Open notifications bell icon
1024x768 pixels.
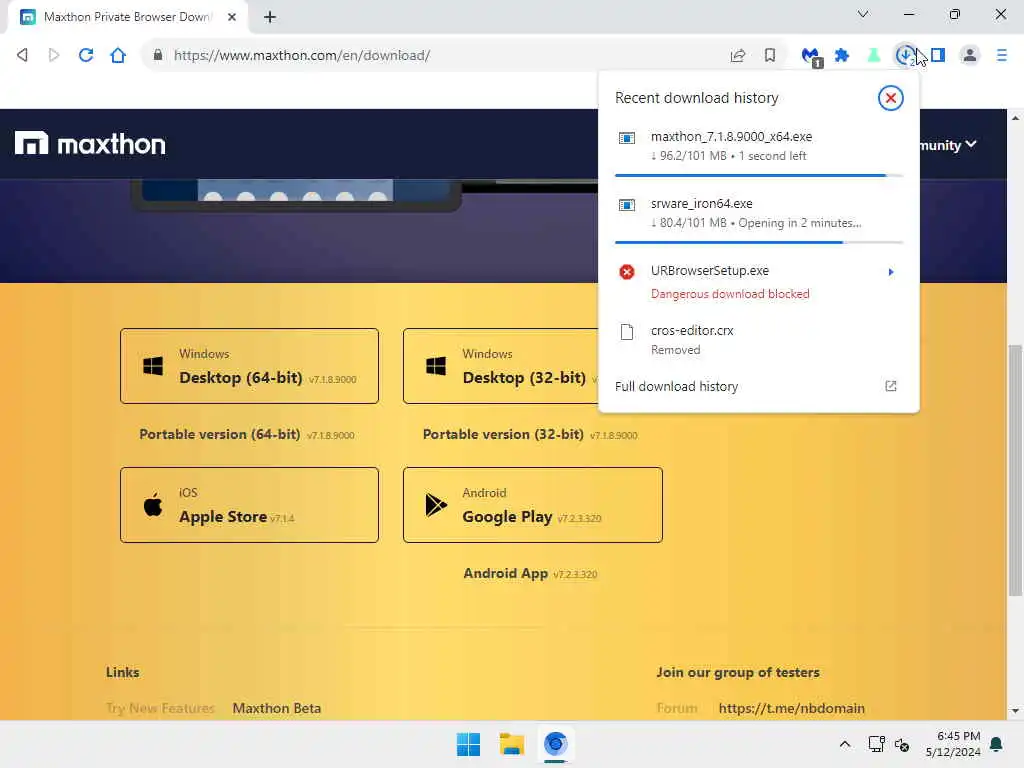point(997,744)
